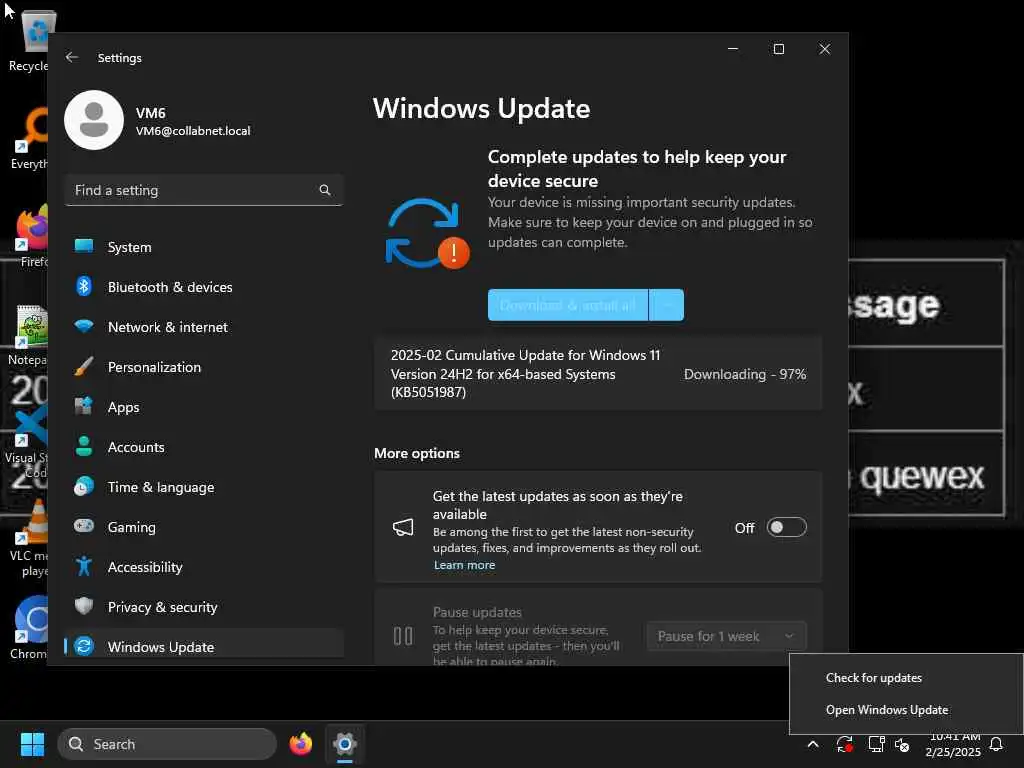Select Check for updates menu entry

pyautogui.click(x=906, y=678)
